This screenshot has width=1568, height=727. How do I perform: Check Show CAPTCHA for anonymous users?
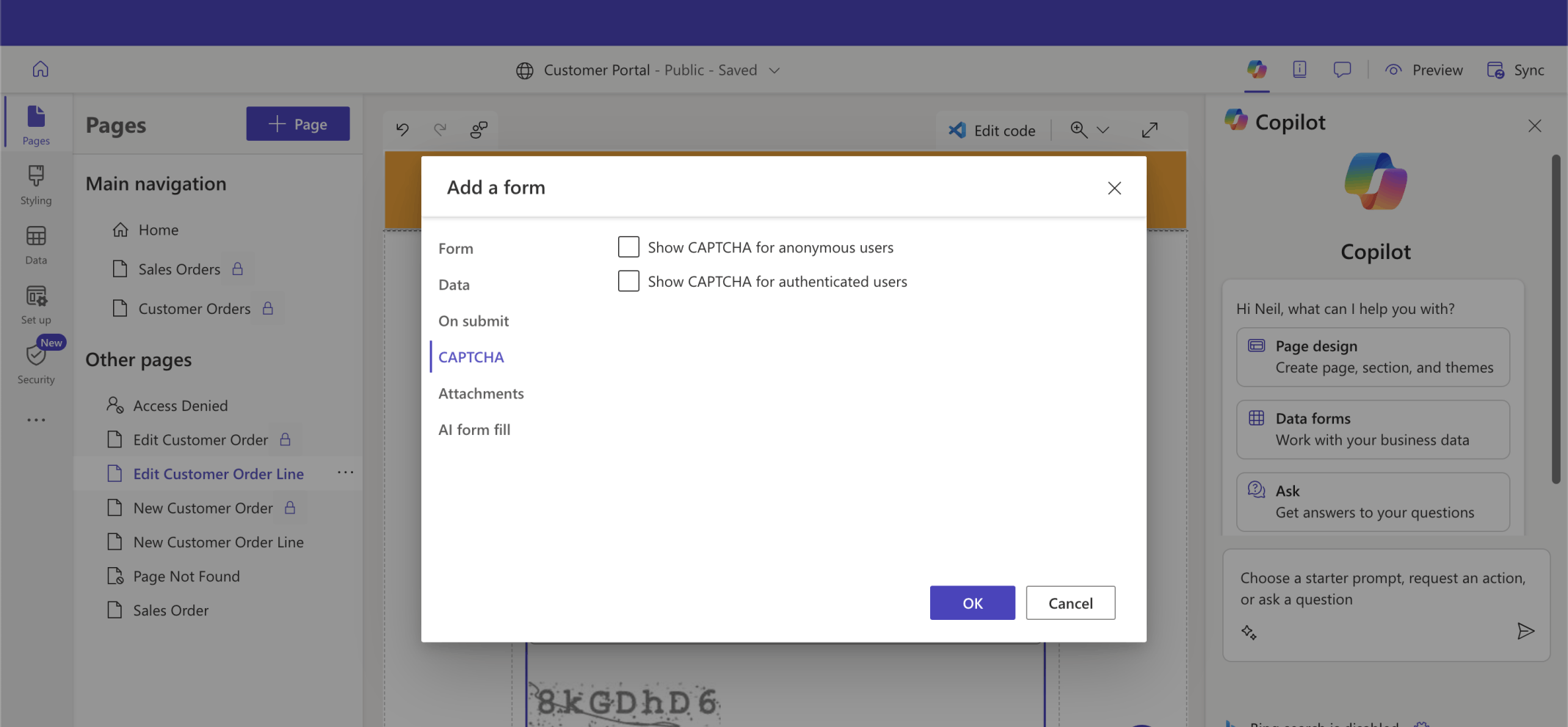[628, 247]
